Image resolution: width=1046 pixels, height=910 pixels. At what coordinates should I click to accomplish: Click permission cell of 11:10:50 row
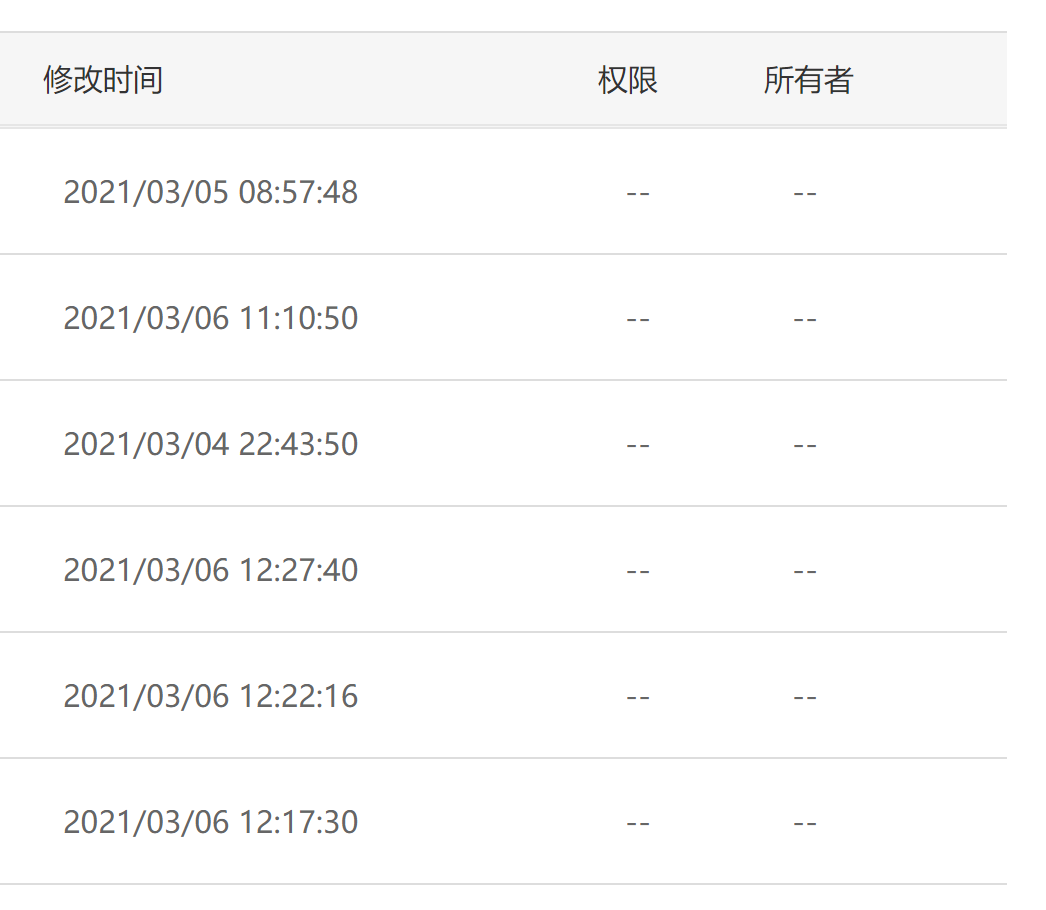click(x=638, y=320)
